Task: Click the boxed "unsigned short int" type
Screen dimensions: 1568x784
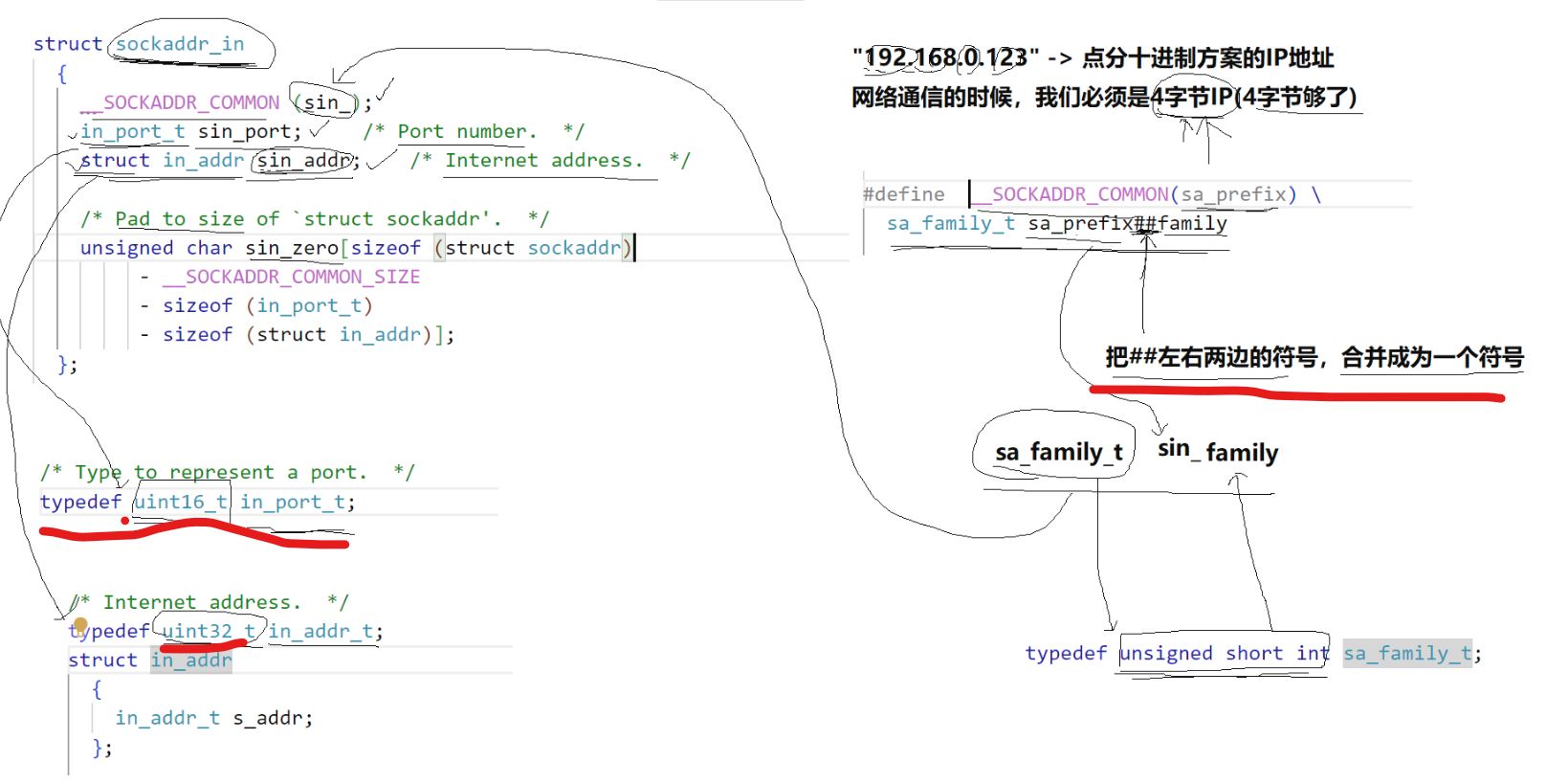Action: point(1225,653)
